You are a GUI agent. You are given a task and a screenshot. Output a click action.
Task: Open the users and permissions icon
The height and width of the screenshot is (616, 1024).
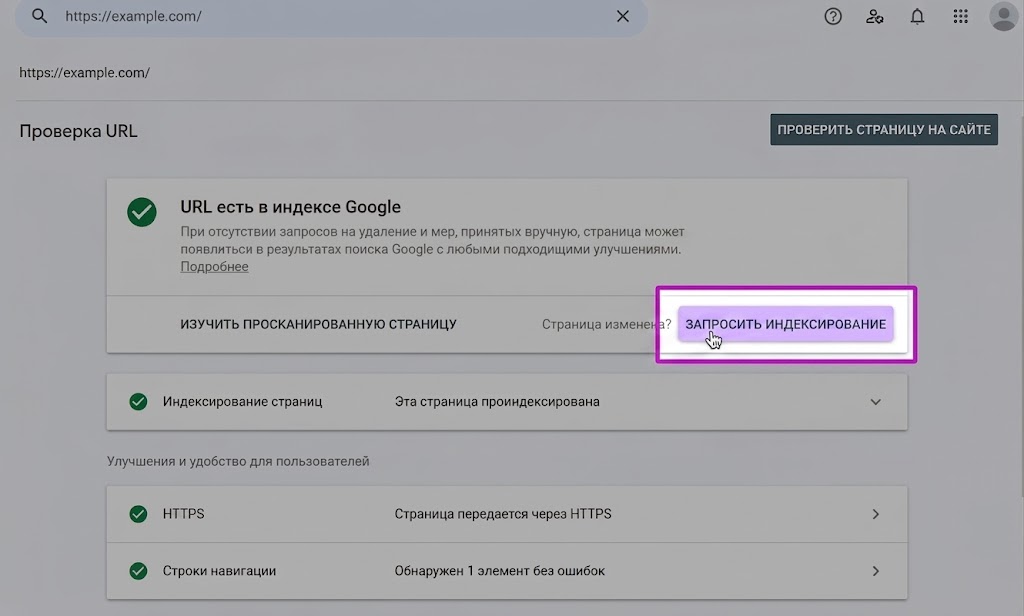tap(874, 16)
